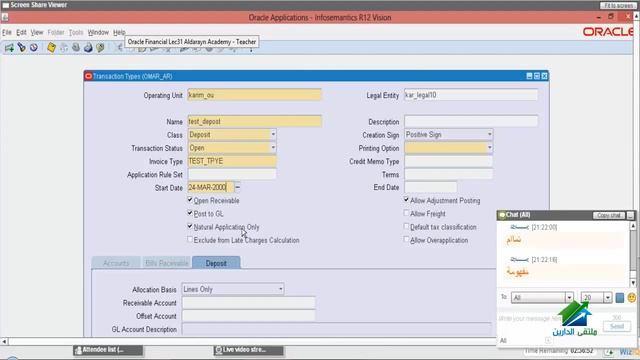The image size is (640, 360).
Task: Click the blue chat text color swatch
Action: pyautogui.click(x=620, y=298)
